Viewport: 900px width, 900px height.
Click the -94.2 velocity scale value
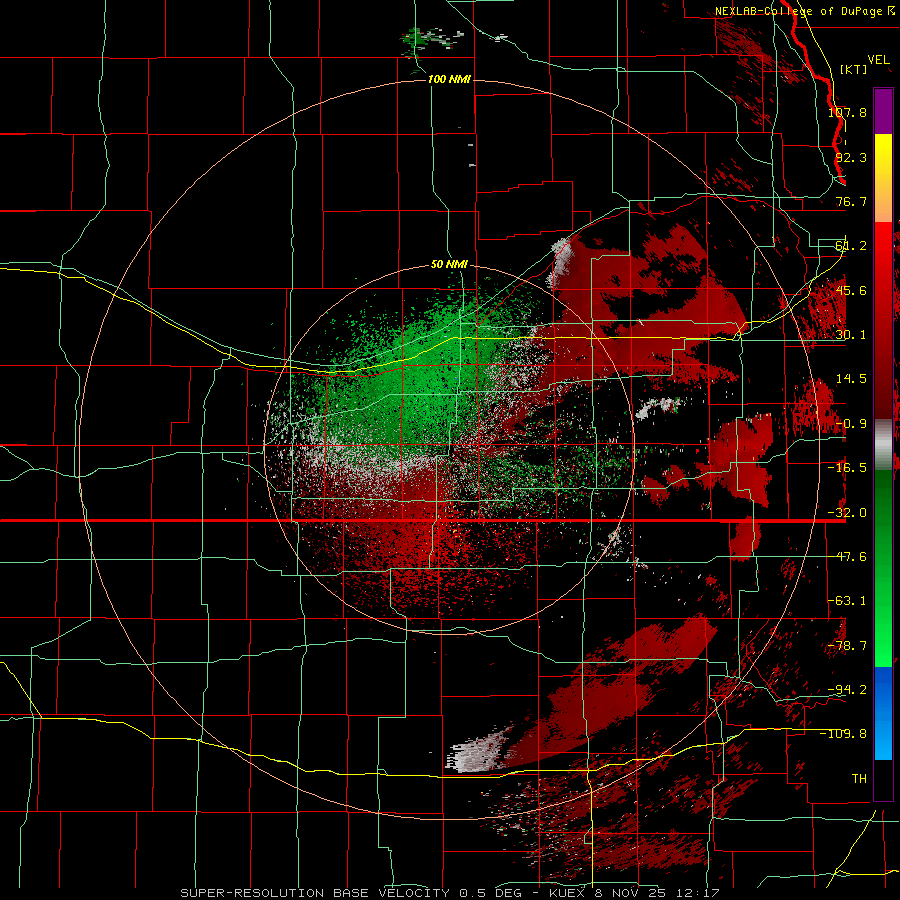(x=847, y=690)
